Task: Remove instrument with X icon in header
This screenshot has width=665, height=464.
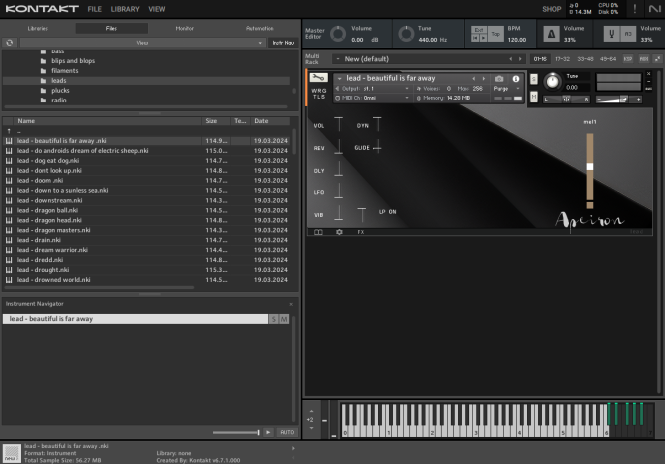Action: pos(648,74)
